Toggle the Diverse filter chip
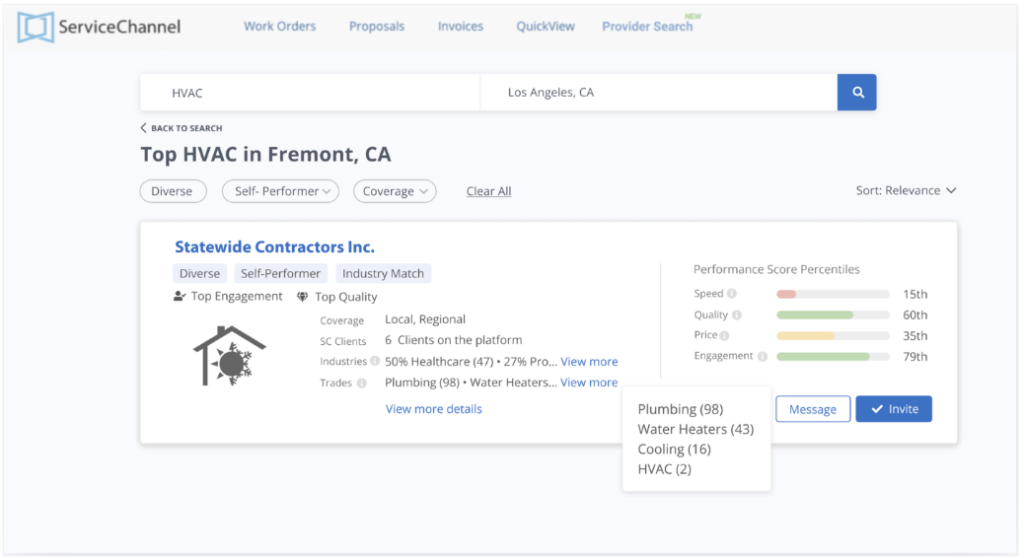Image resolution: width=1024 pixels, height=558 pixels. pos(171,191)
